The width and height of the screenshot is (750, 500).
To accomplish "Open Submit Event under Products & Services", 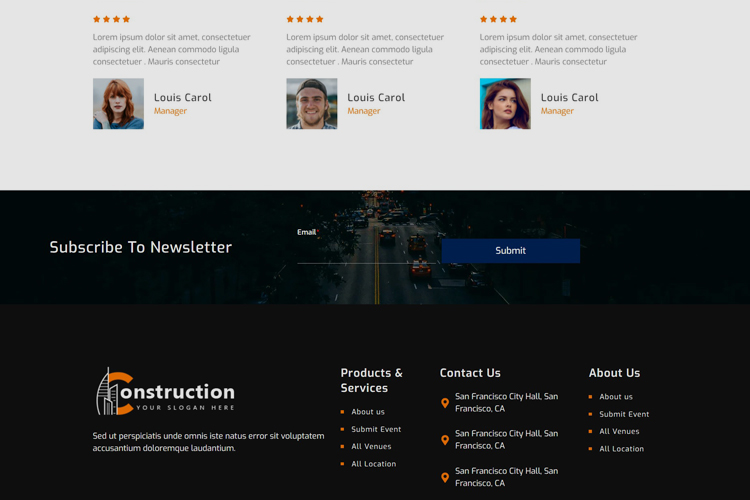I will click(376, 429).
